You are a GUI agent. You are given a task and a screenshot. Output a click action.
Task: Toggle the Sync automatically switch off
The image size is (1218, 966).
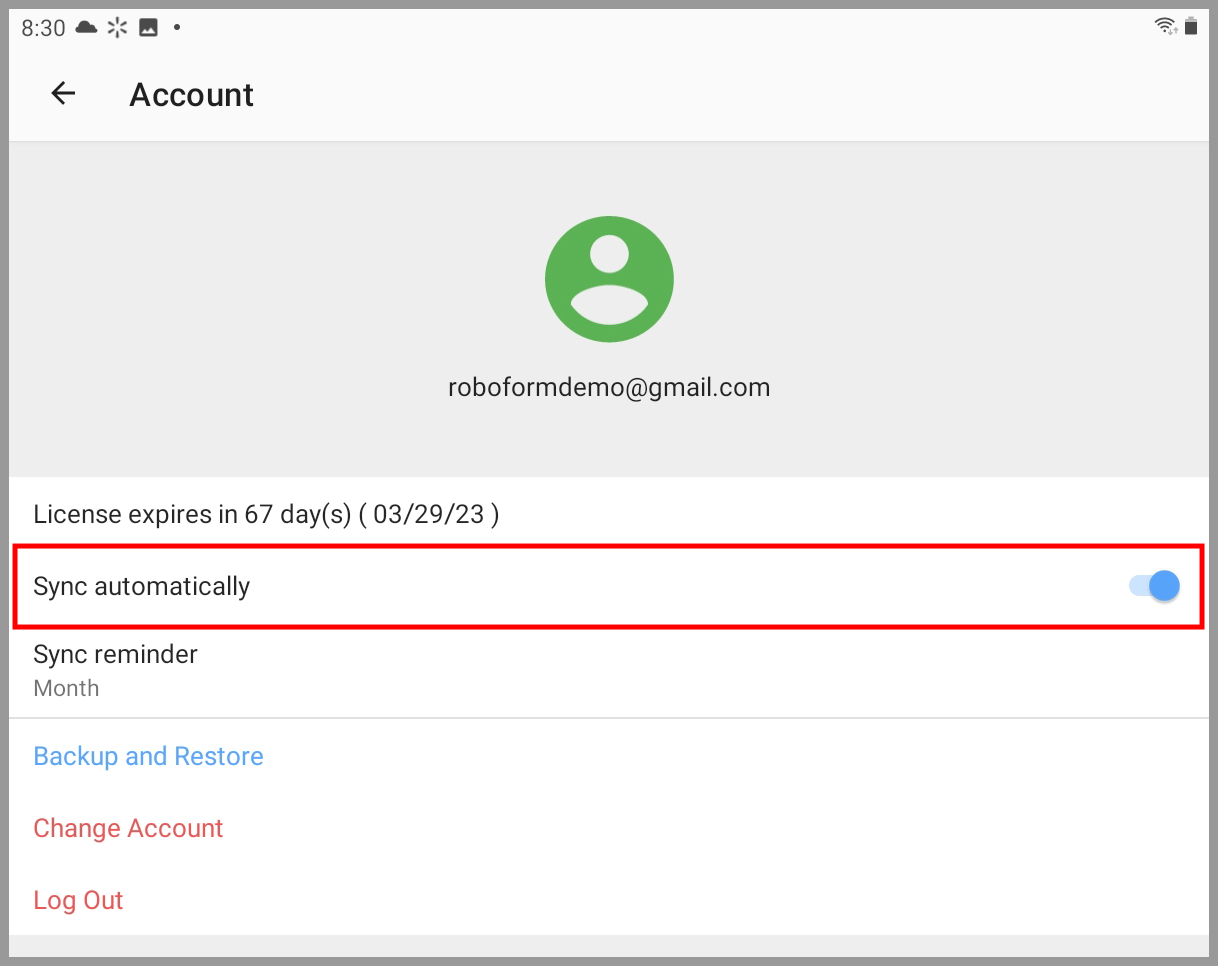[x=1155, y=586]
